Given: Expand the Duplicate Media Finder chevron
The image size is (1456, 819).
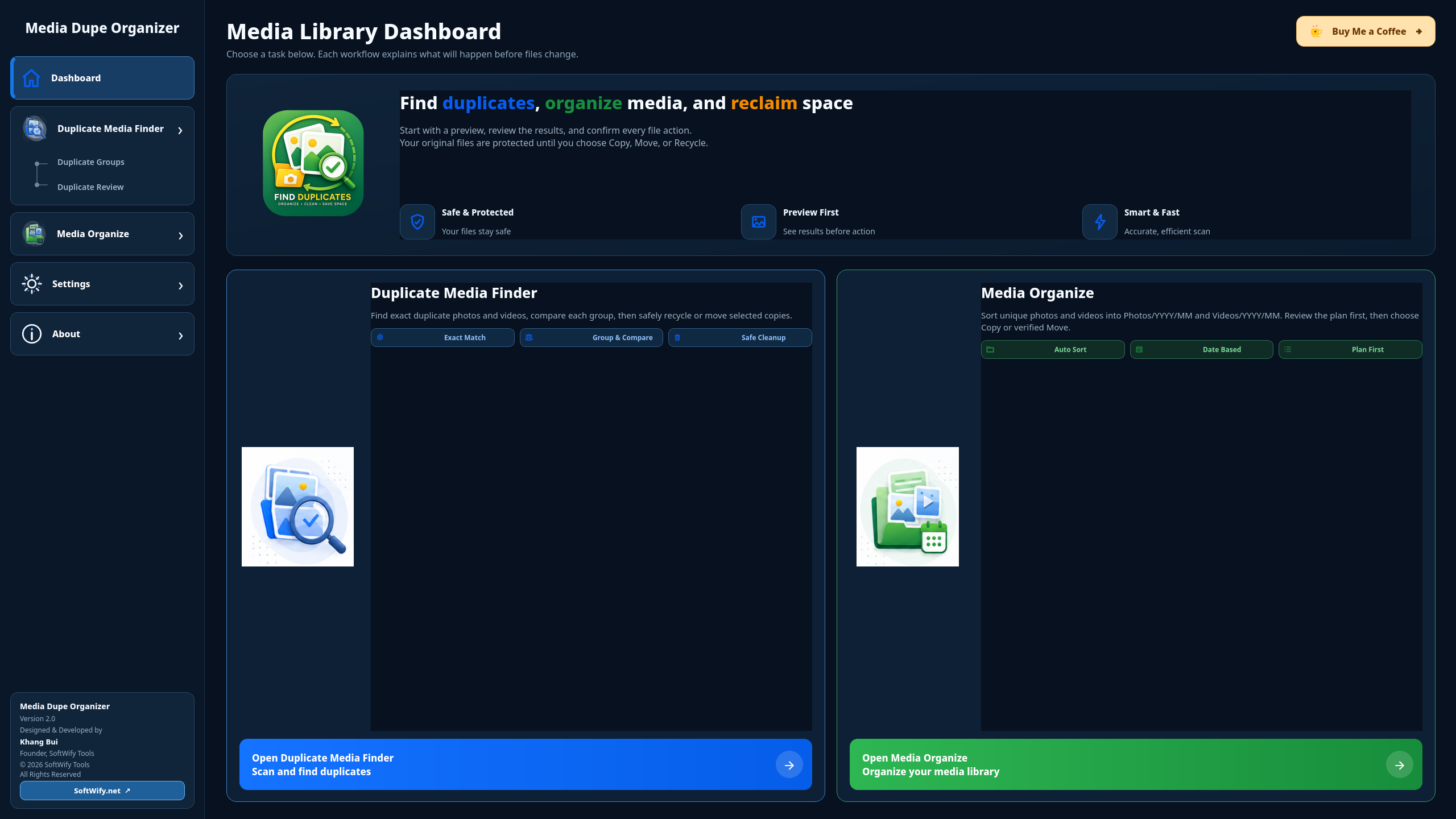Looking at the screenshot, I should pyautogui.click(x=180, y=131).
